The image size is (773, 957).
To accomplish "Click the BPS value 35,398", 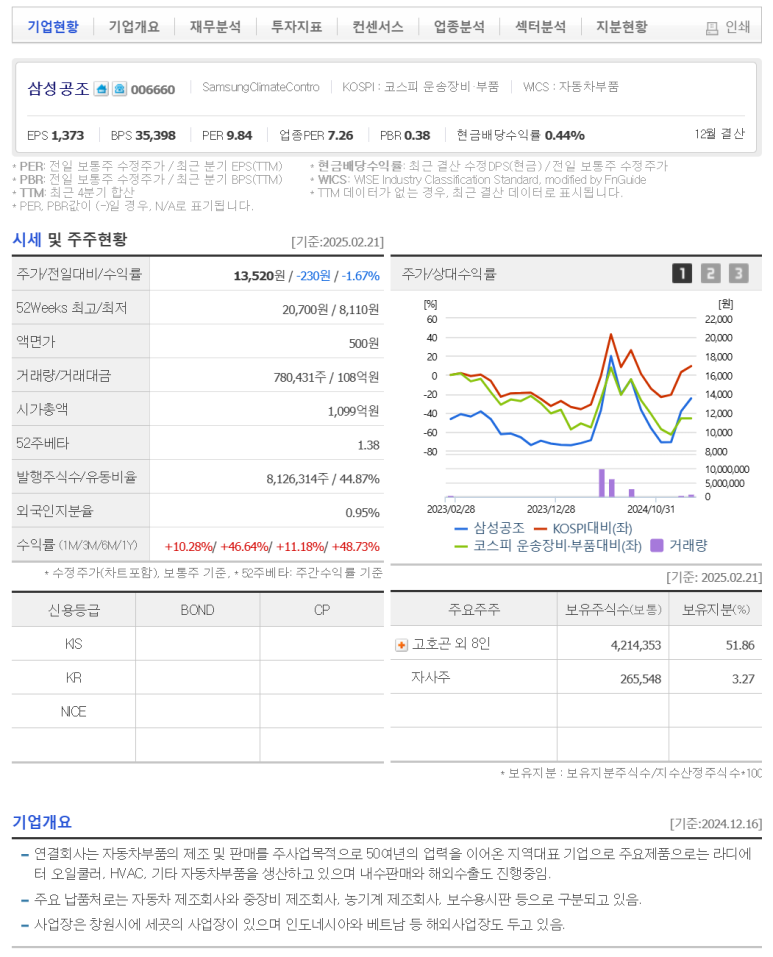I will coord(155,135).
